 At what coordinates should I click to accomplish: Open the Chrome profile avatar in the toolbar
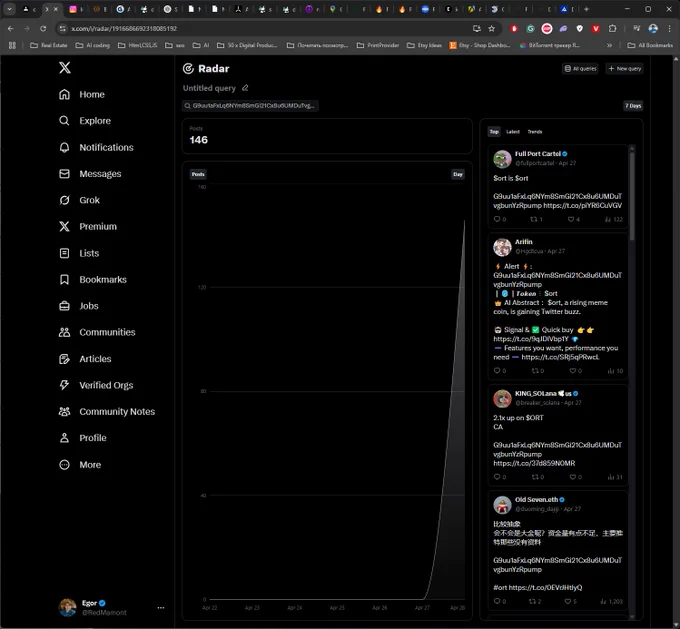(653, 29)
